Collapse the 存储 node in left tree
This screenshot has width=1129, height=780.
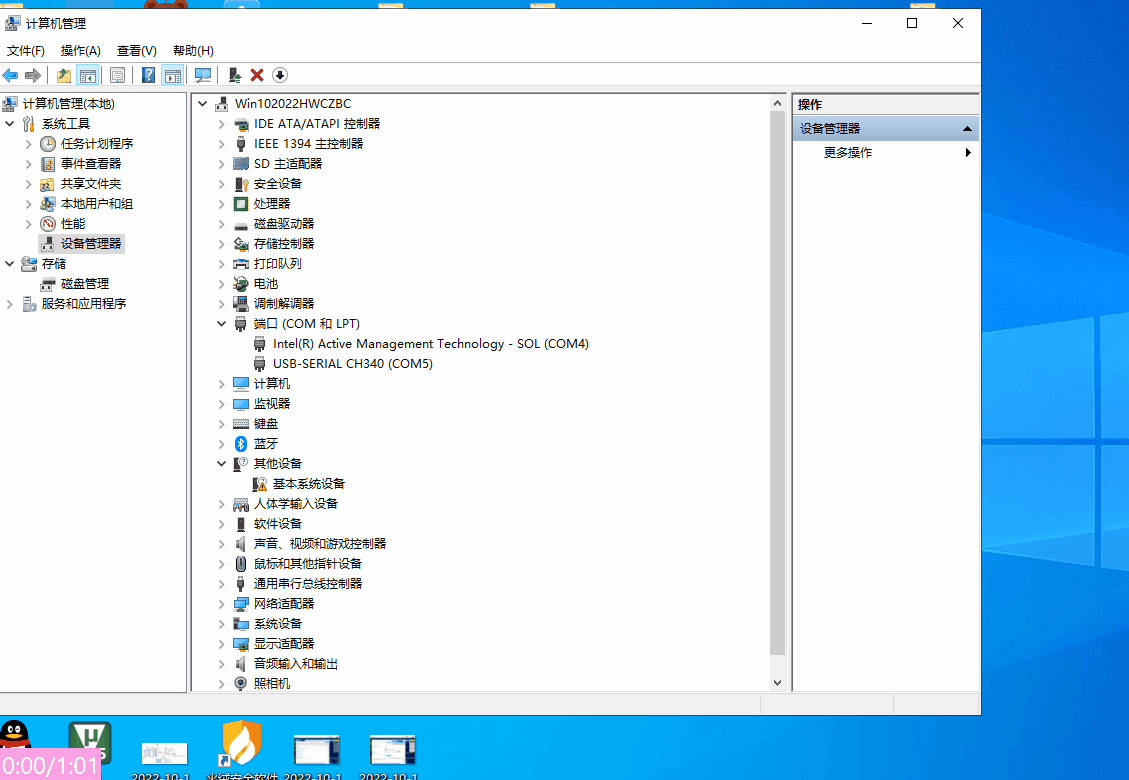click(x=10, y=264)
